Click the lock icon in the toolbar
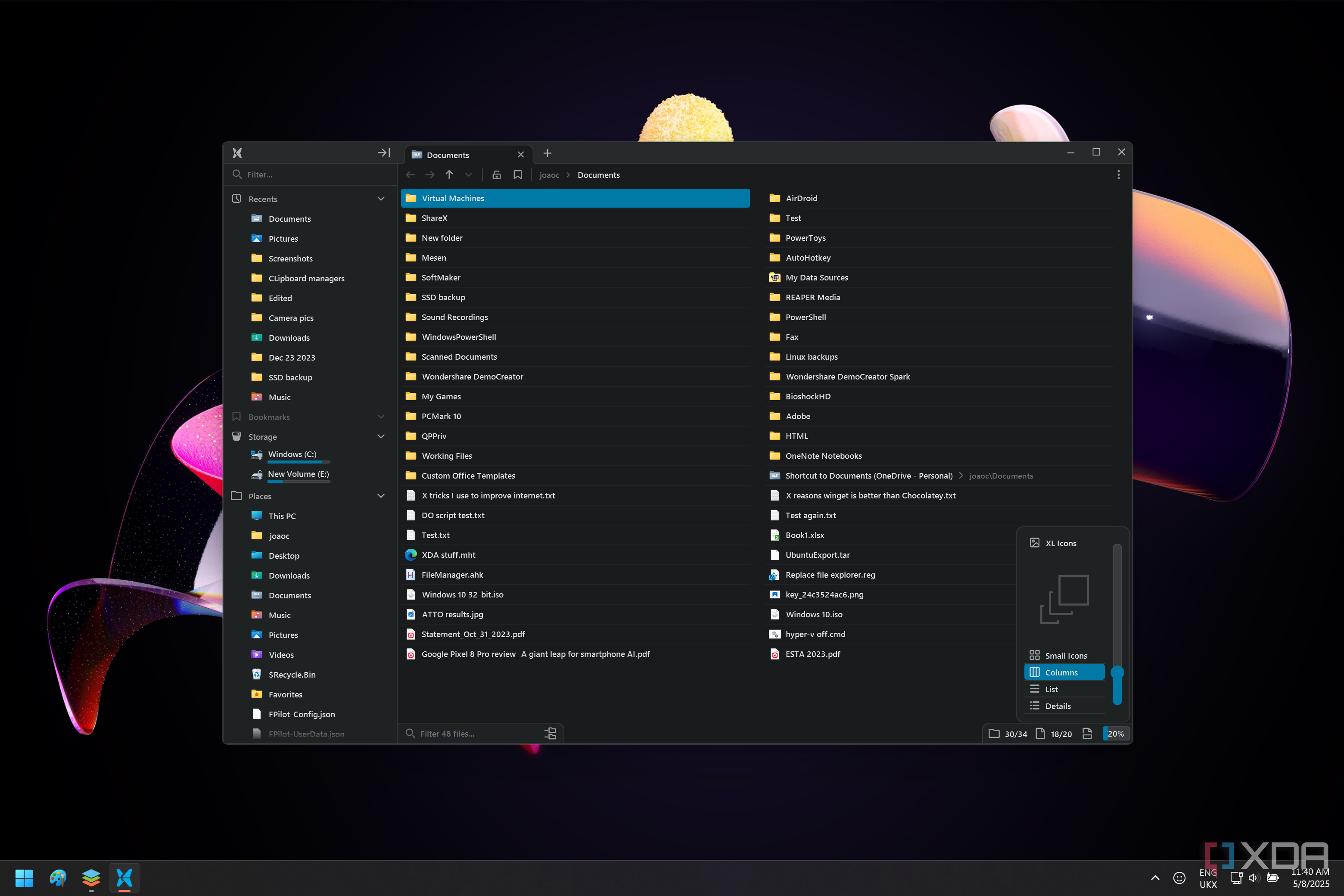Viewport: 1344px width, 896px height. [x=497, y=175]
